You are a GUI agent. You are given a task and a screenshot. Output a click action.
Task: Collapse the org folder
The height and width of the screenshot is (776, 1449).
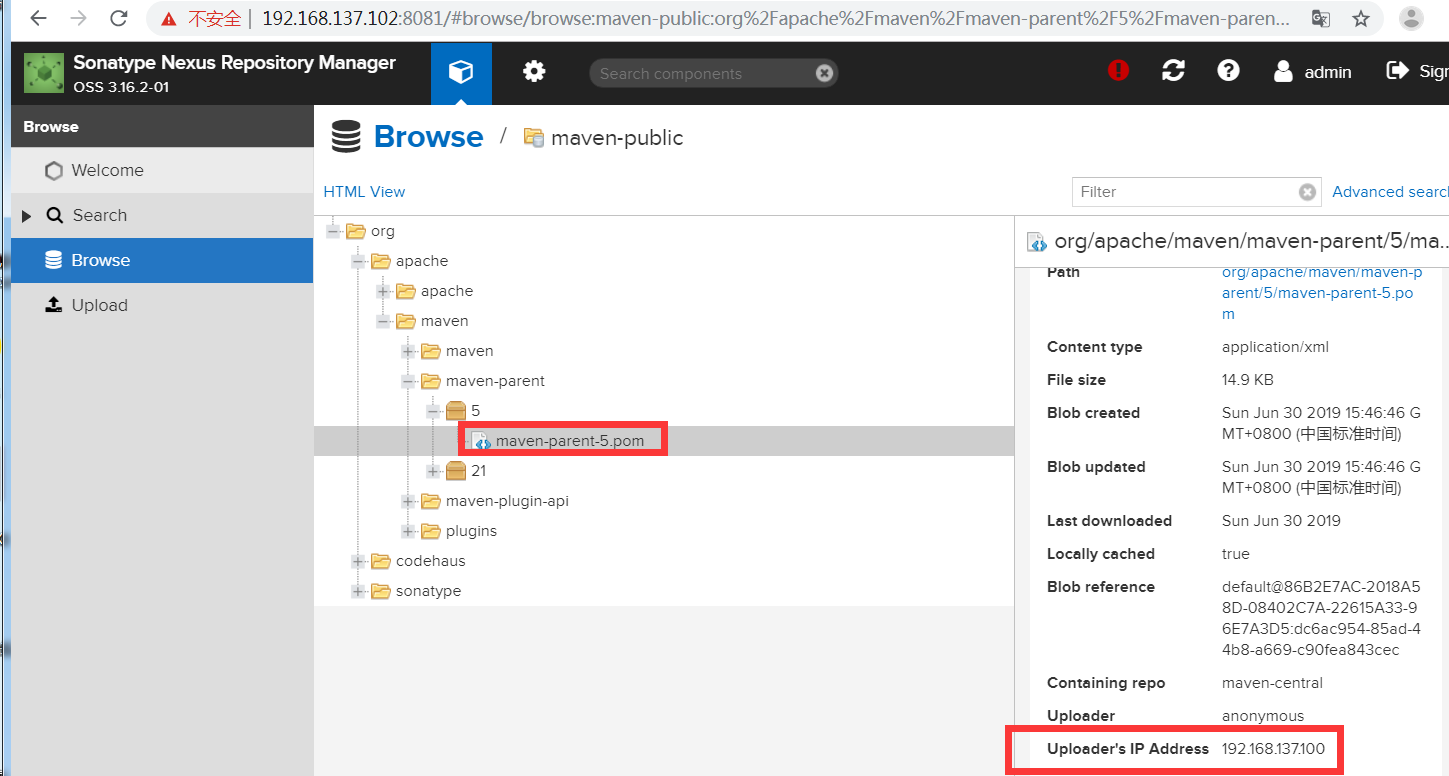coord(333,231)
